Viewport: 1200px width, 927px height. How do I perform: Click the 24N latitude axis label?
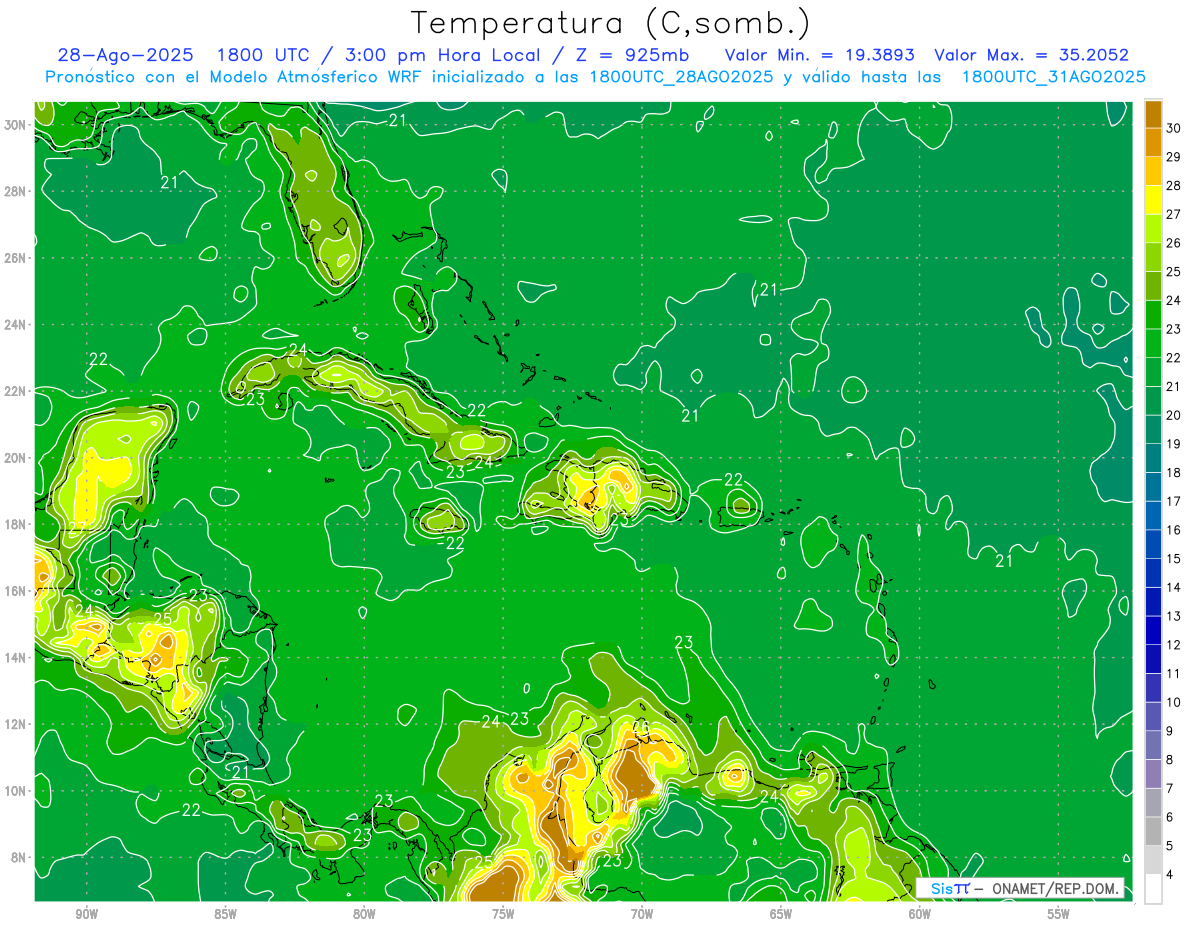pyautogui.click(x=15, y=325)
